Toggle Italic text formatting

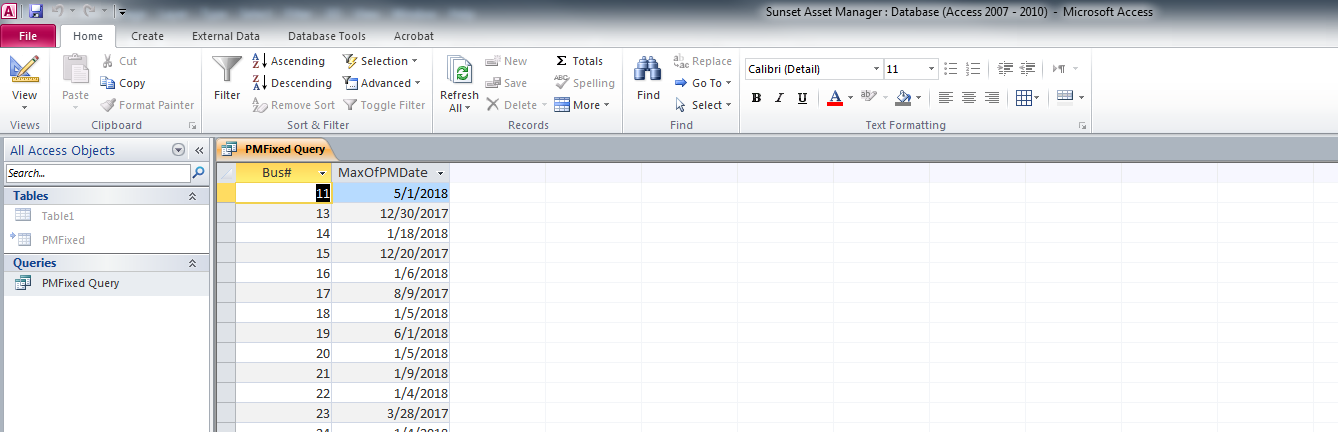tap(779, 98)
